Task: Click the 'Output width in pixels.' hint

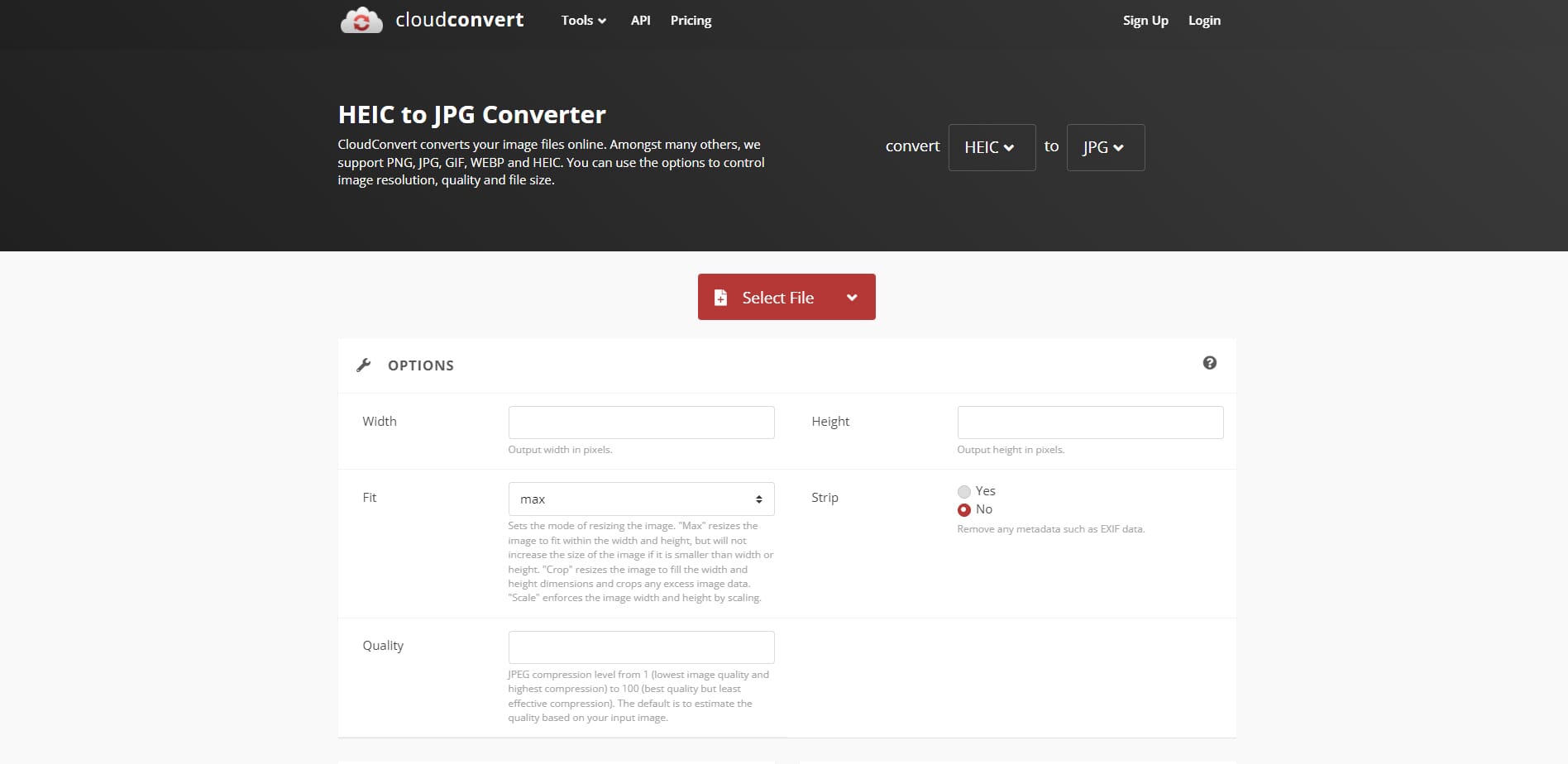Action: 560,450
